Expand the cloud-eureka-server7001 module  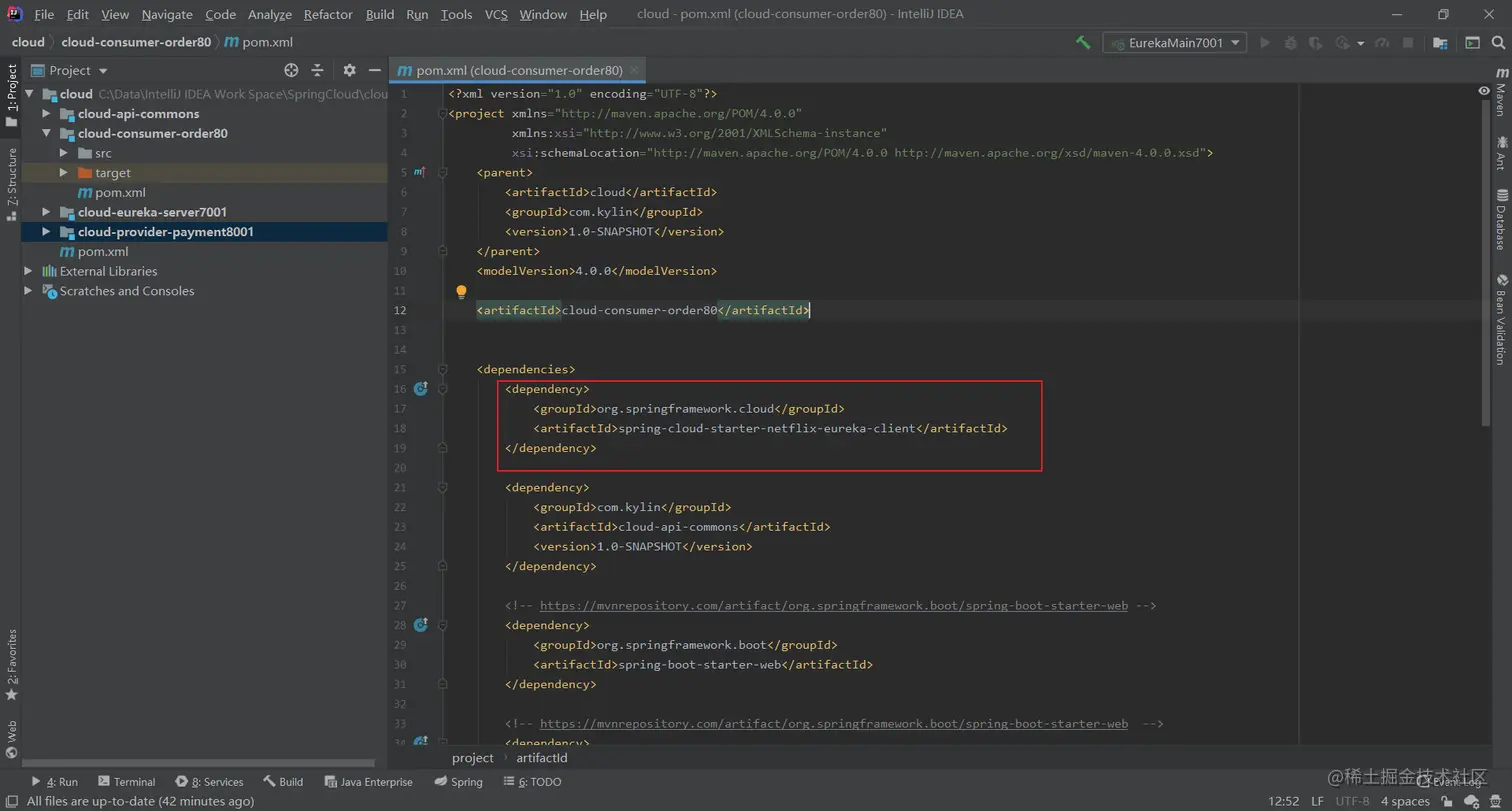click(46, 212)
